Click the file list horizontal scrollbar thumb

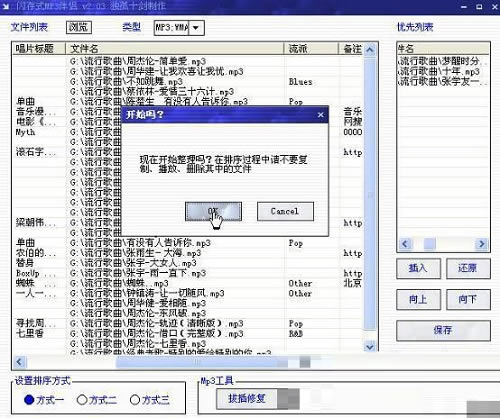(x=202, y=362)
